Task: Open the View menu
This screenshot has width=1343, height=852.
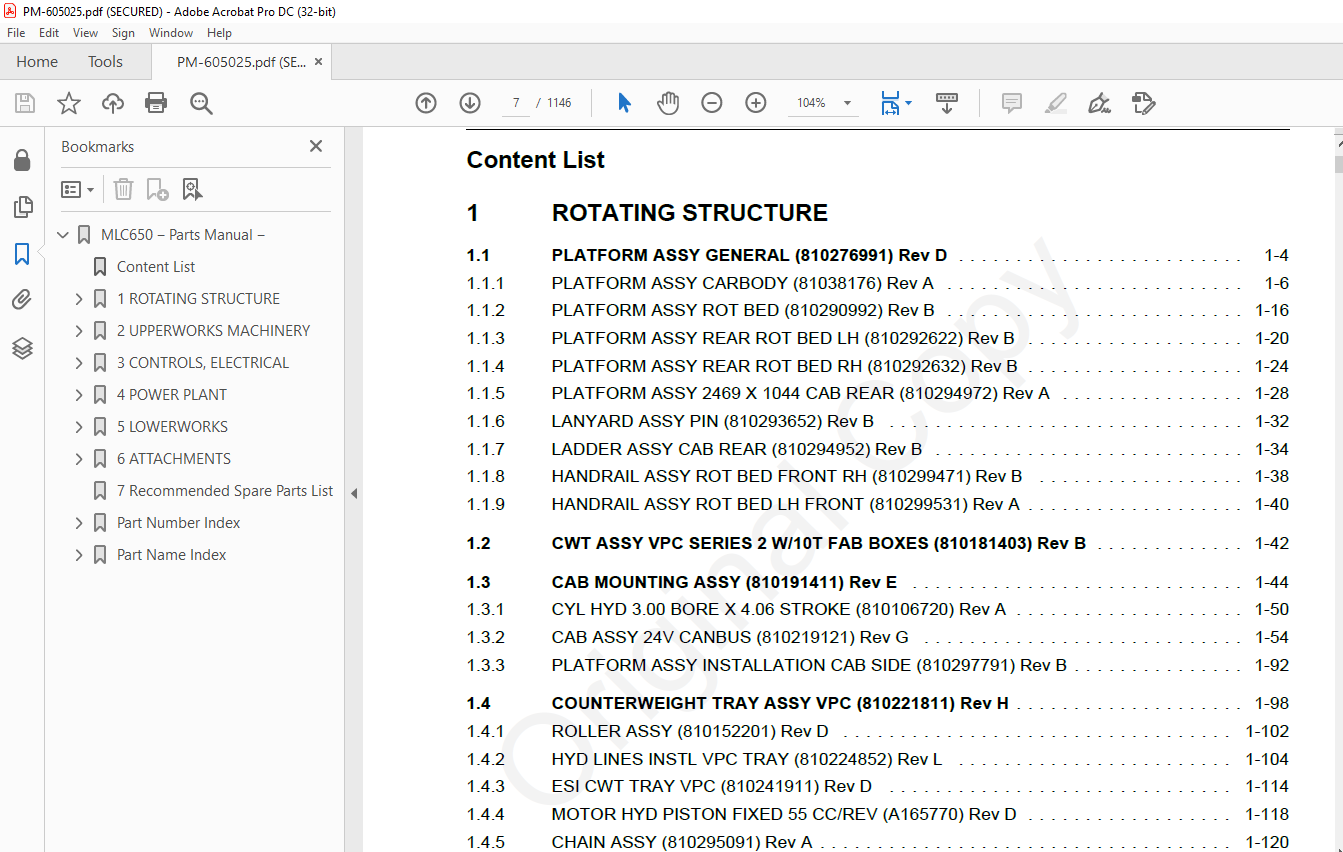Action: click(86, 33)
